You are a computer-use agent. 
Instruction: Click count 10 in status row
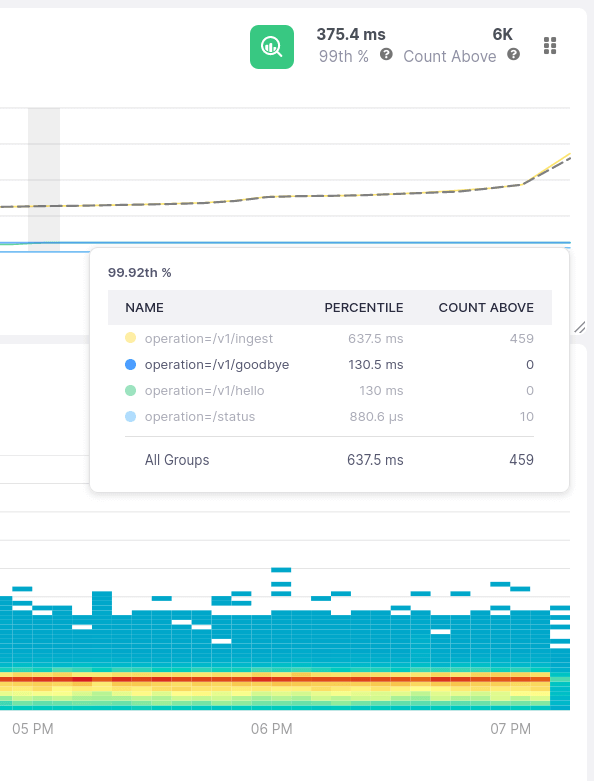point(527,416)
